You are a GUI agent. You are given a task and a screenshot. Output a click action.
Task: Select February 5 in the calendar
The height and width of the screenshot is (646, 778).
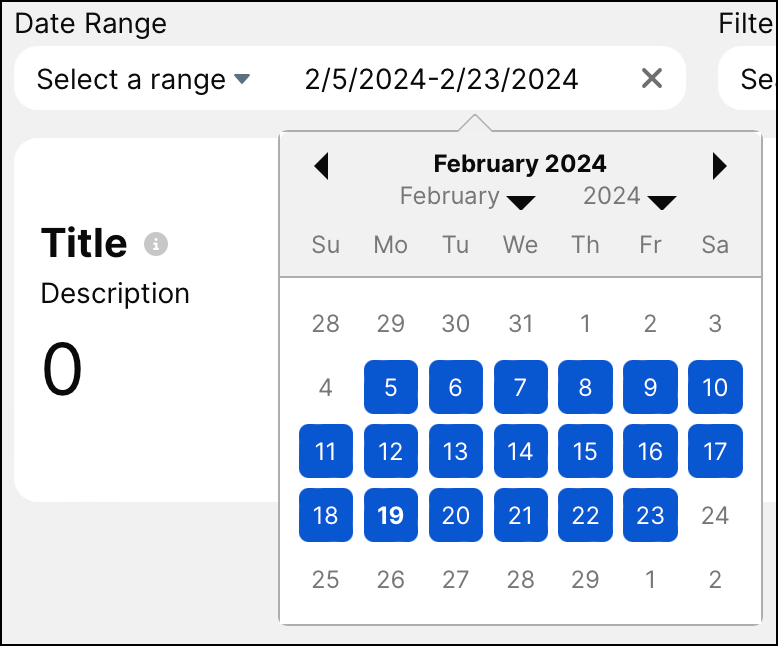click(391, 387)
